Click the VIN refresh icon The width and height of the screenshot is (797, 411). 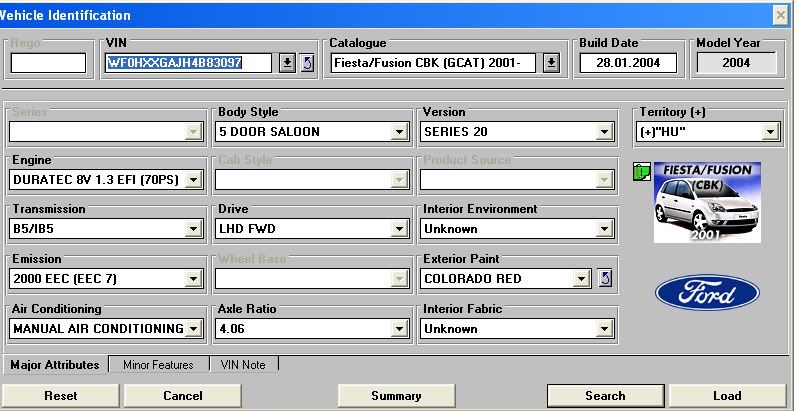307,63
